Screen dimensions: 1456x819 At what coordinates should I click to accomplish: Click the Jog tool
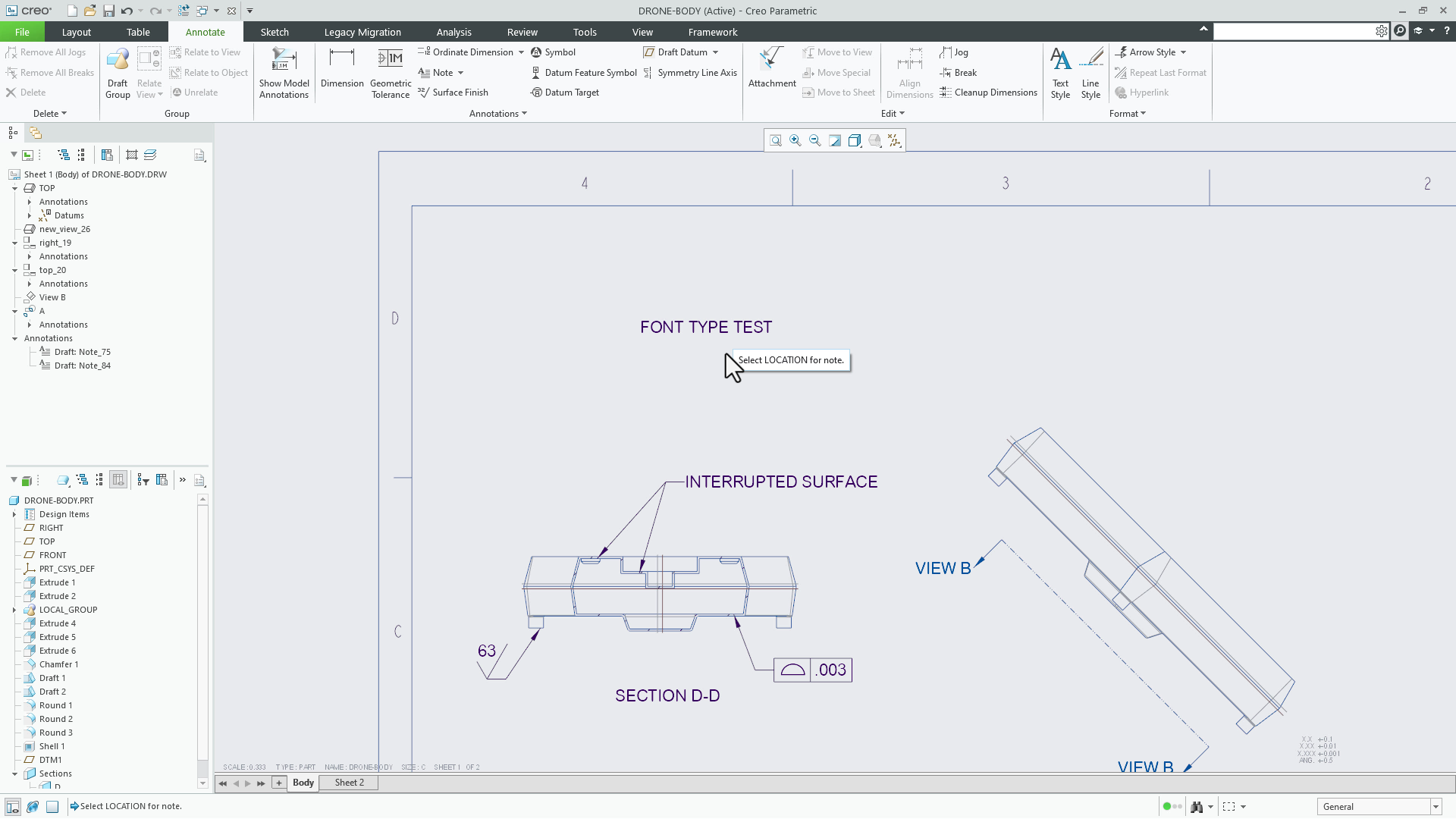954,52
